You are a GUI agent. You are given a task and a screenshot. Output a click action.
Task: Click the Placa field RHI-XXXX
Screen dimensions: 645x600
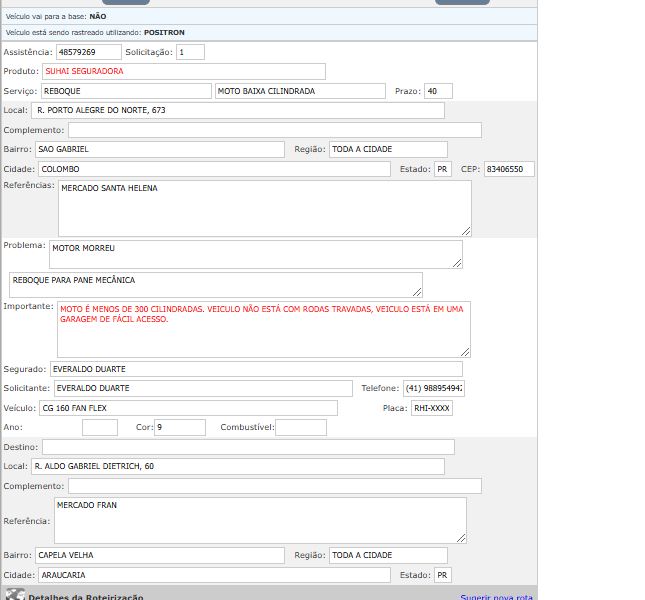click(432, 408)
